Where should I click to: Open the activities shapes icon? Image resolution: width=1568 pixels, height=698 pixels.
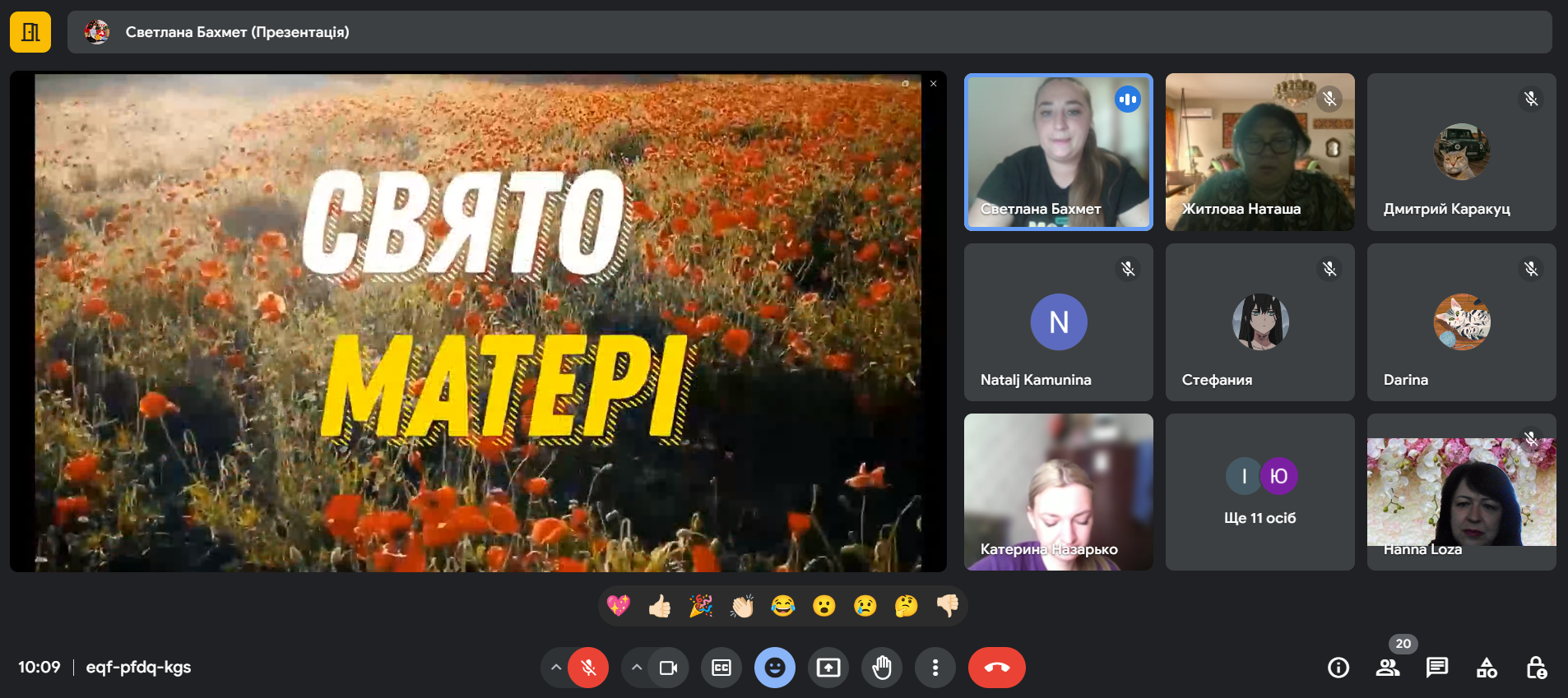(1487, 668)
